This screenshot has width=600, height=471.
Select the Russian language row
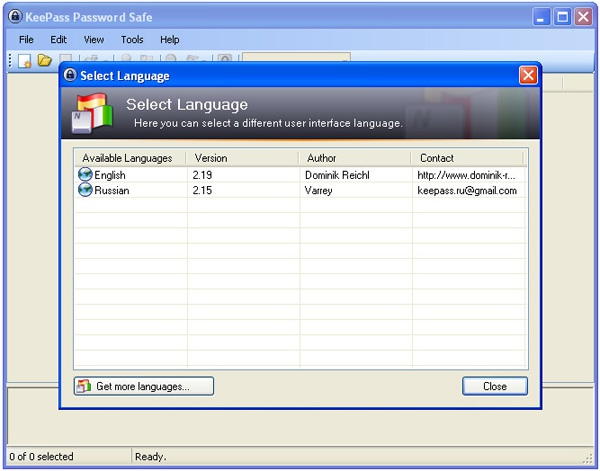[301, 190]
